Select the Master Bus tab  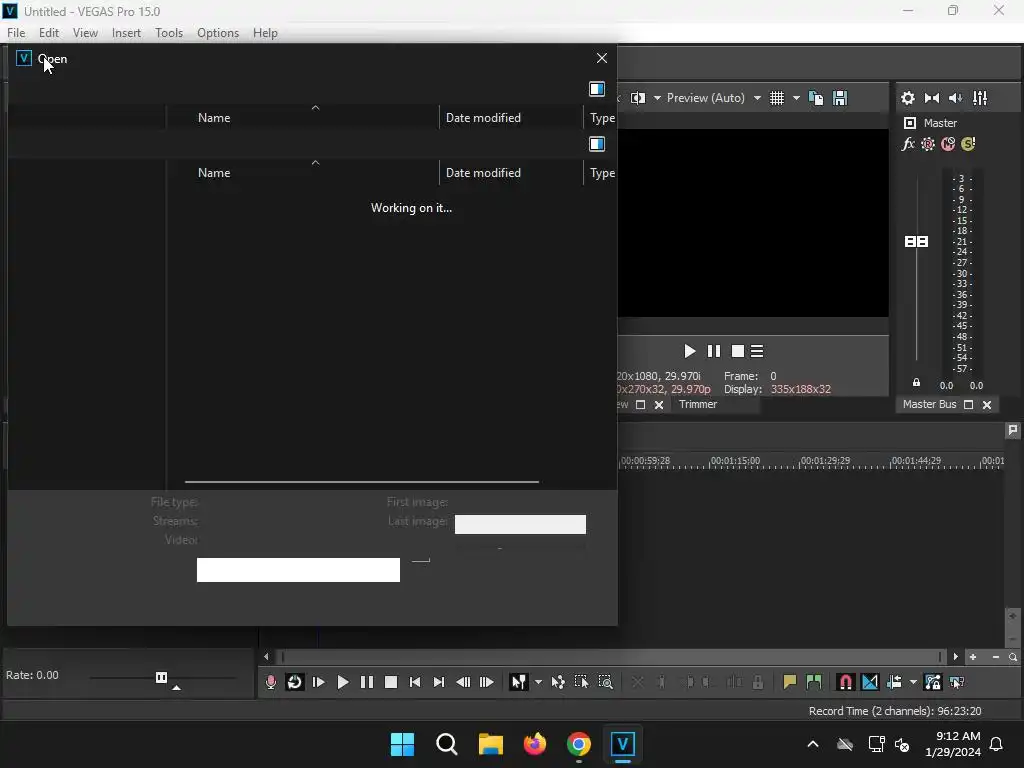(929, 404)
